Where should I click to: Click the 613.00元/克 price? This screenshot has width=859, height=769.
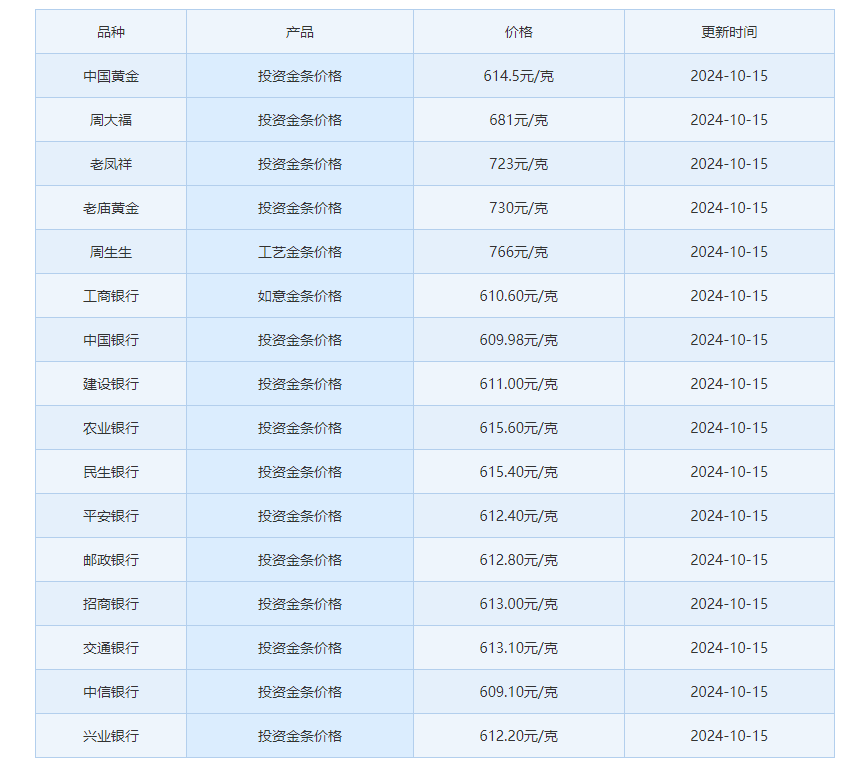(518, 604)
